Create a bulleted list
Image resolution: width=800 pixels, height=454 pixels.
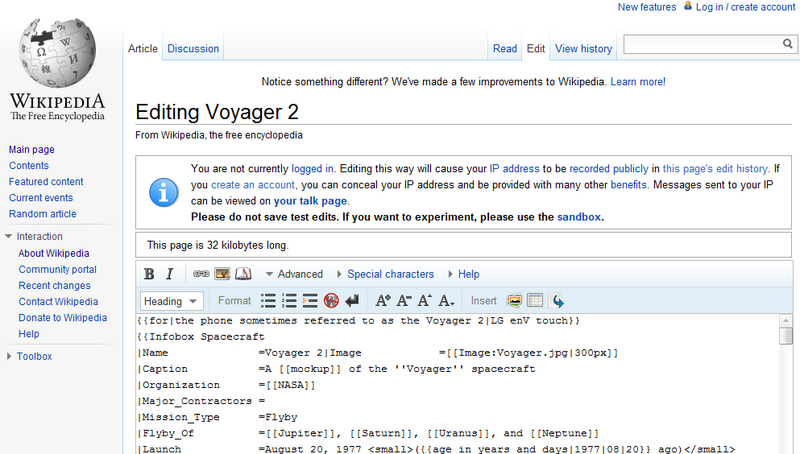click(268, 301)
